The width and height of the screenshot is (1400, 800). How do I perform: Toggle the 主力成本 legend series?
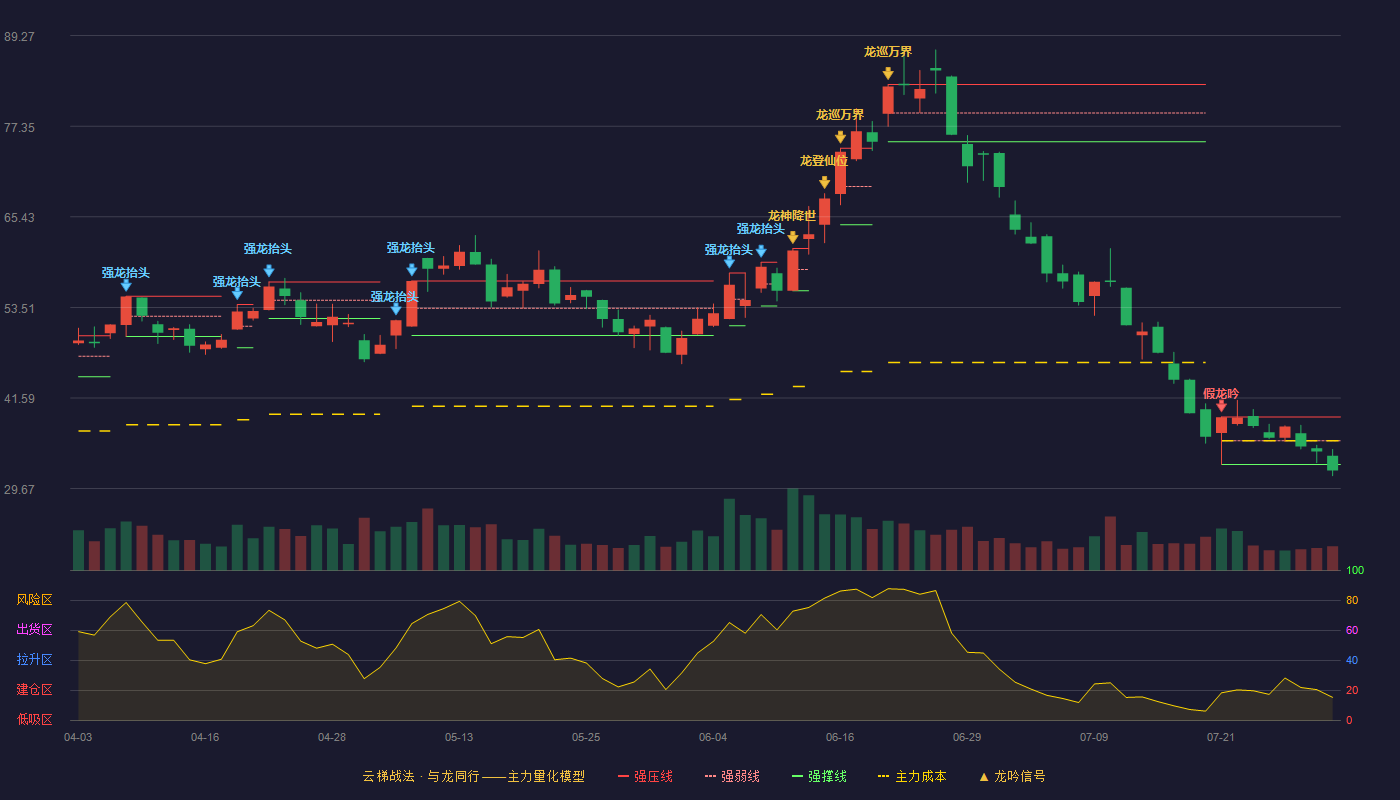tap(912, 776)
